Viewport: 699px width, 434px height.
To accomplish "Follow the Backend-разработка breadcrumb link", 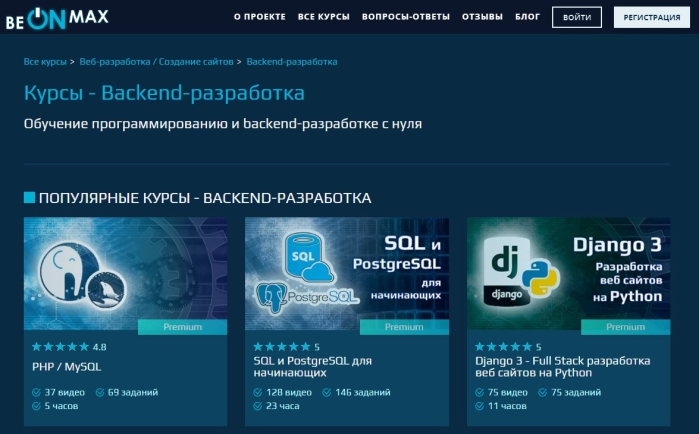I will 292,62.
